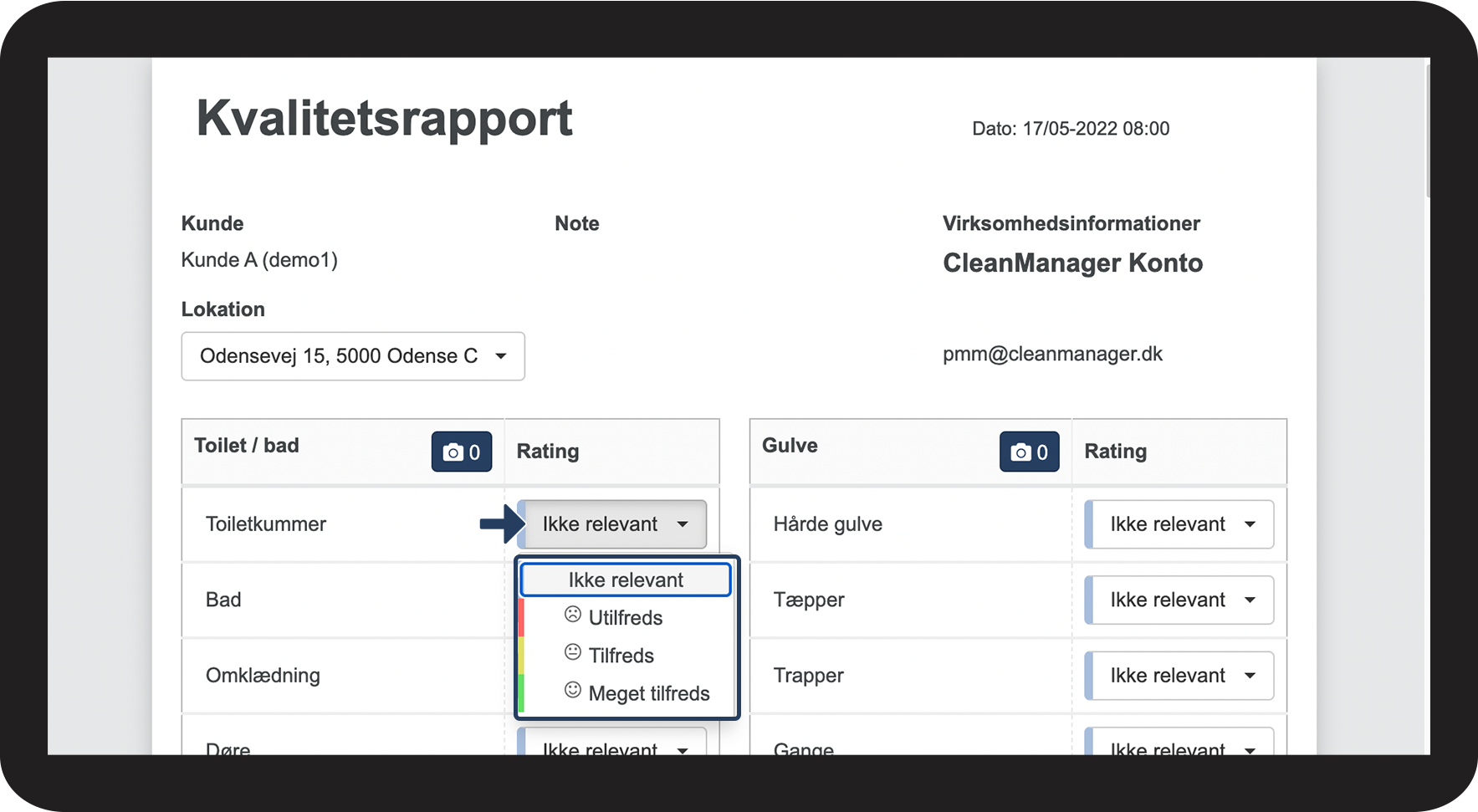
Task: Click the 'Virksomhedsinformationer' heading
Action: (x=1071, y=223)
